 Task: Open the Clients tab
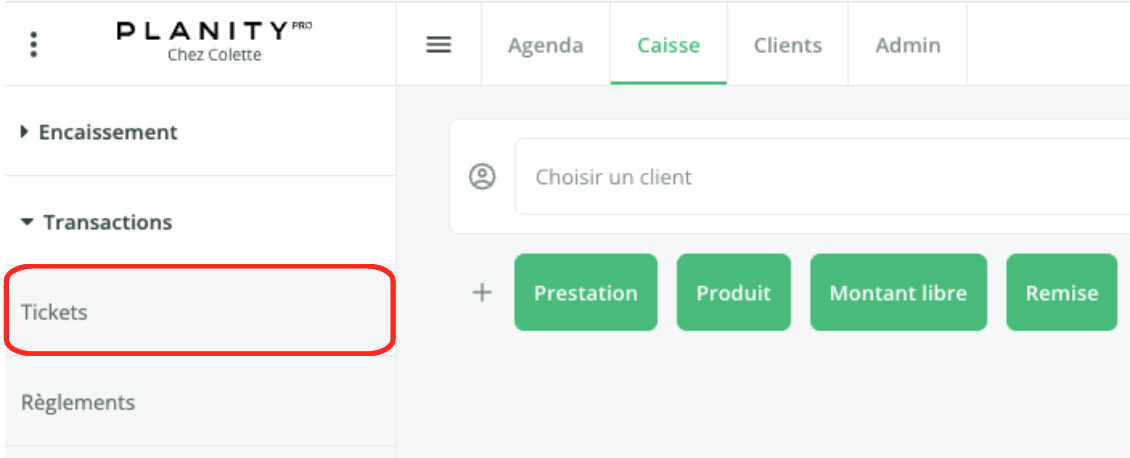pyautogui.click(x=788, y=45)
